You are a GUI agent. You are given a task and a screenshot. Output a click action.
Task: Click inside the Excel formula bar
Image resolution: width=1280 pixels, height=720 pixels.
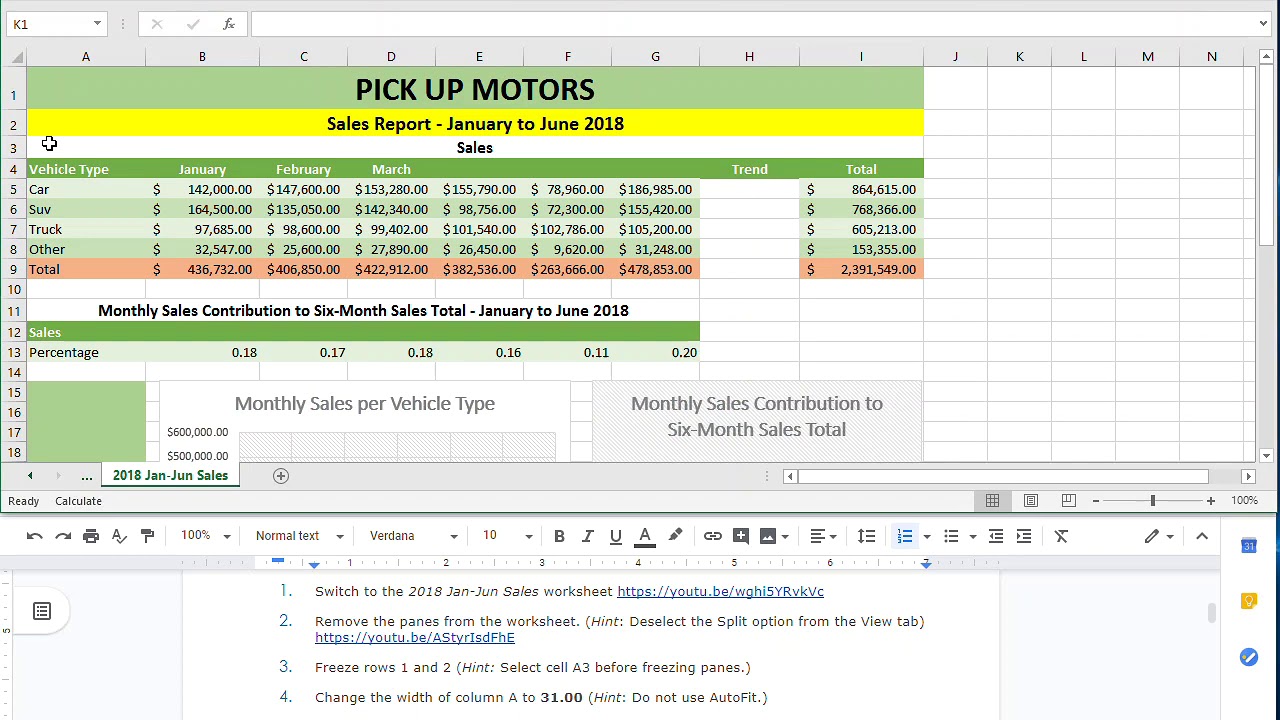pyautogui.click(x=755, y=24)
